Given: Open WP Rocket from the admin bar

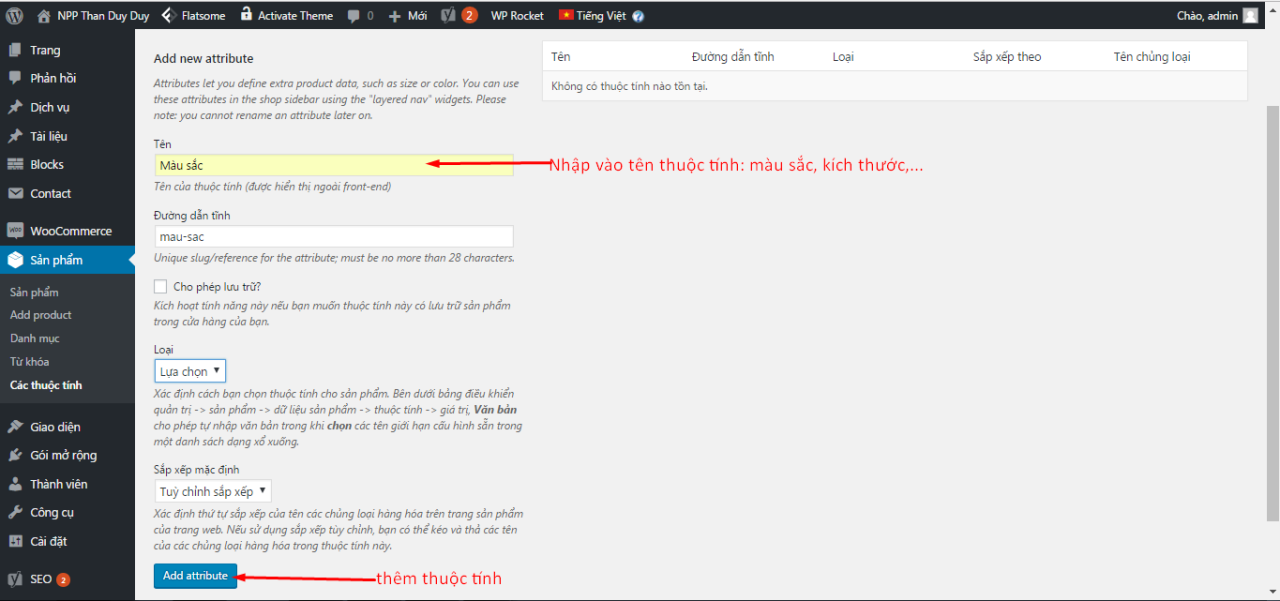Looking at the screenshot, I should pos(517,14).
